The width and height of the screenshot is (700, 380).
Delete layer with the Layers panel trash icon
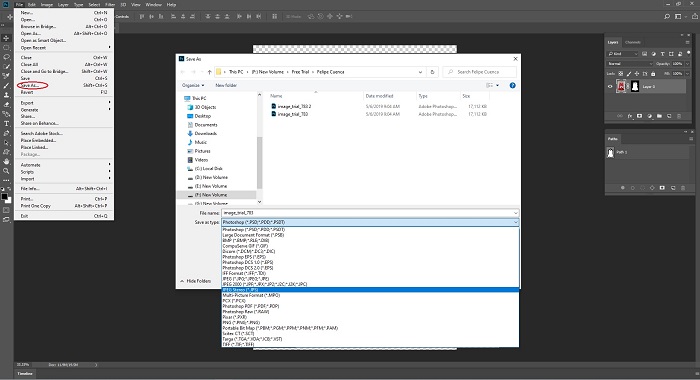(x=679, y=116)
